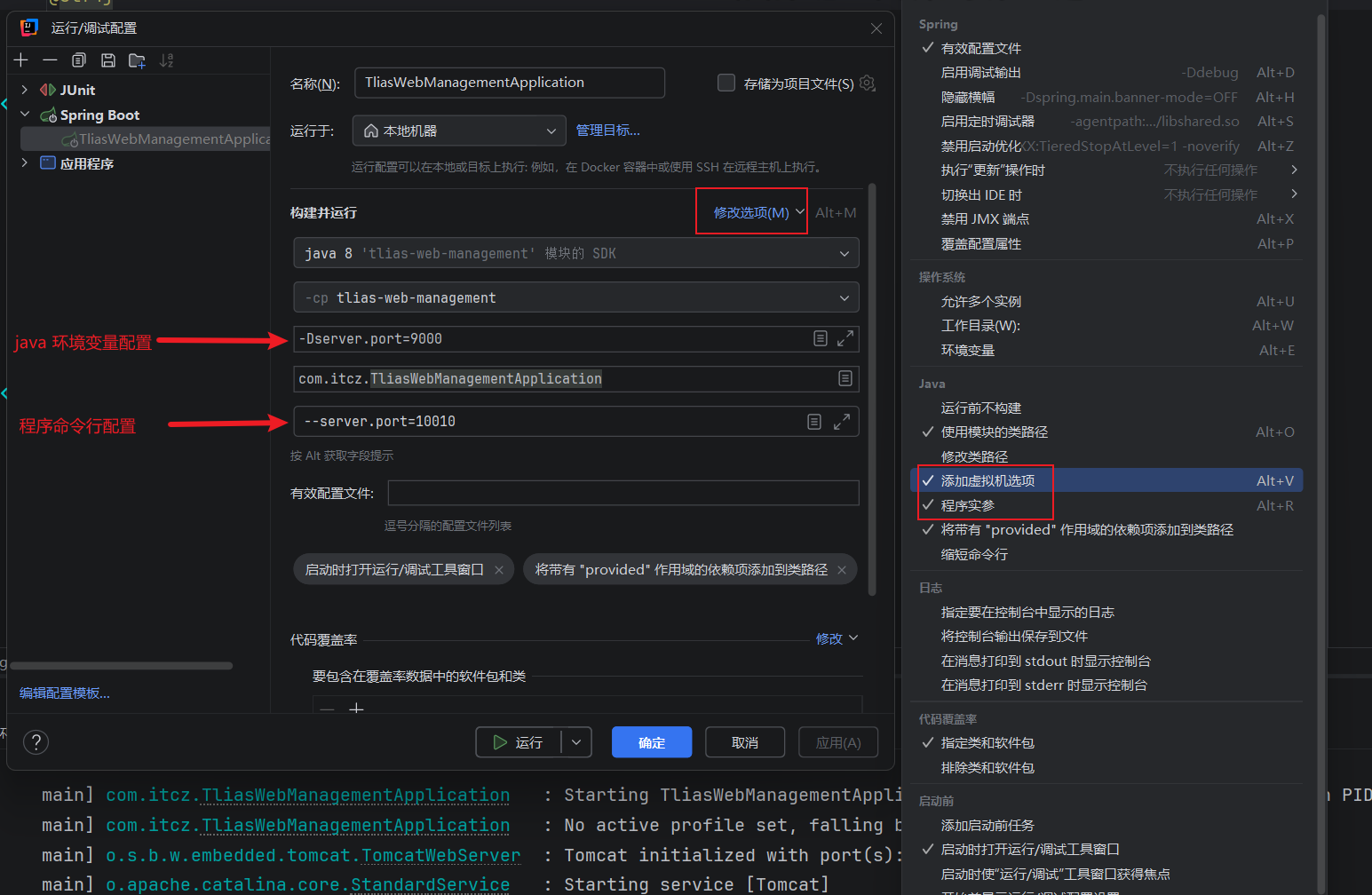
Task: Click the 运行 button
Action: 519,742
